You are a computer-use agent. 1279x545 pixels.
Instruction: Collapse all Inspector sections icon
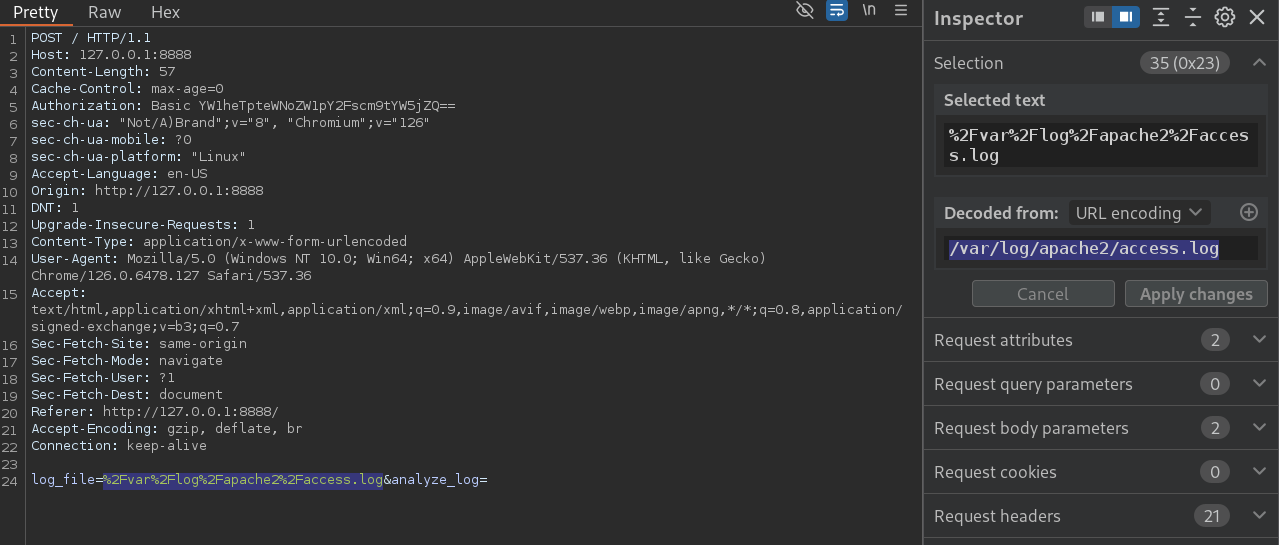tap(1192, 17)
